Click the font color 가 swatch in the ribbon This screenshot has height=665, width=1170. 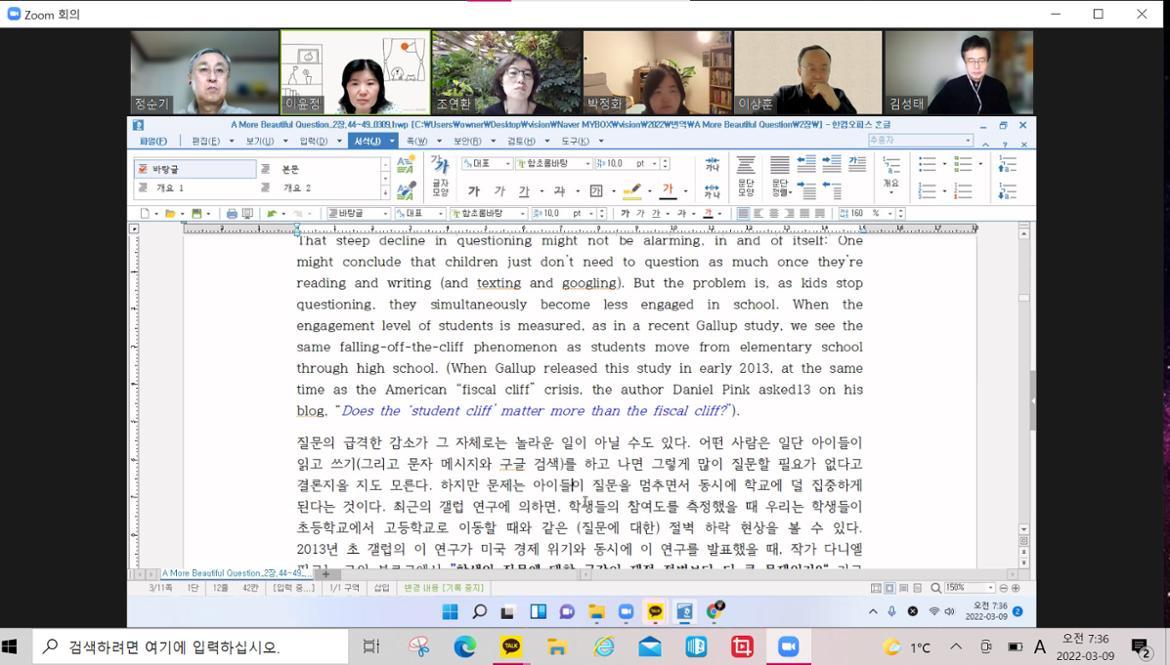(x=667, y=191)
